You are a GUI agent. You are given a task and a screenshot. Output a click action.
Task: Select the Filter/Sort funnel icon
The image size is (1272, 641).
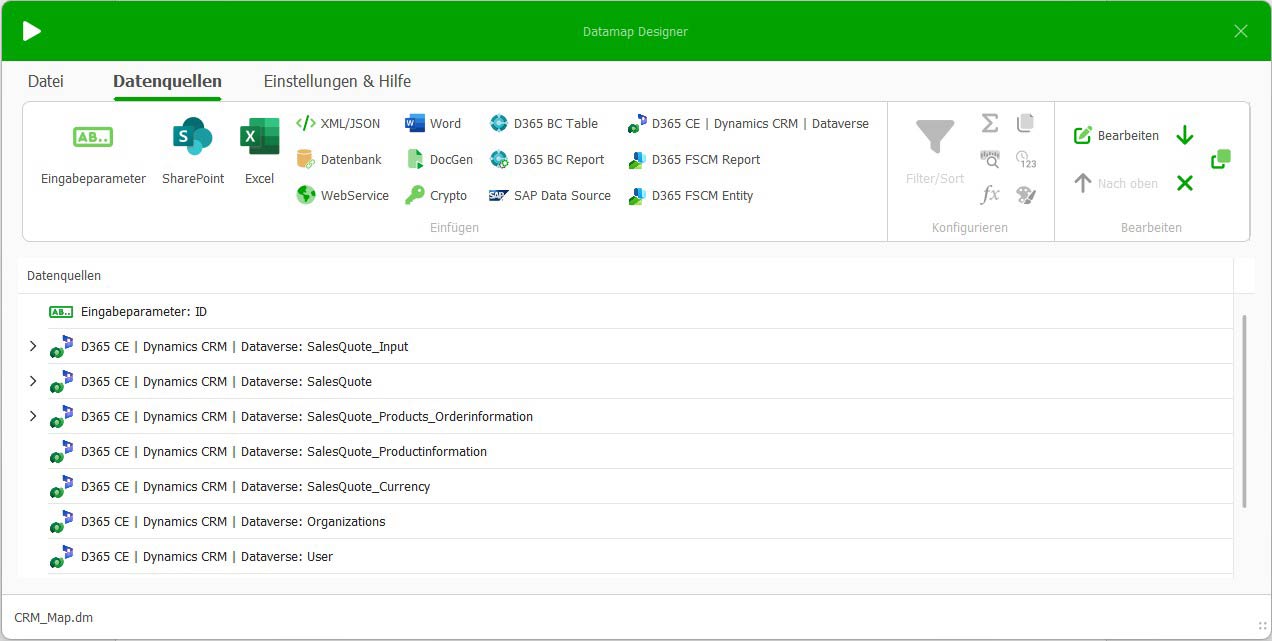point(933,135)
